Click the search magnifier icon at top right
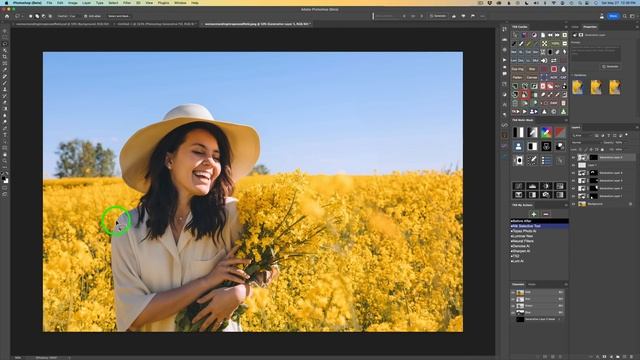The image size is (640, 360). coord(625,16)
